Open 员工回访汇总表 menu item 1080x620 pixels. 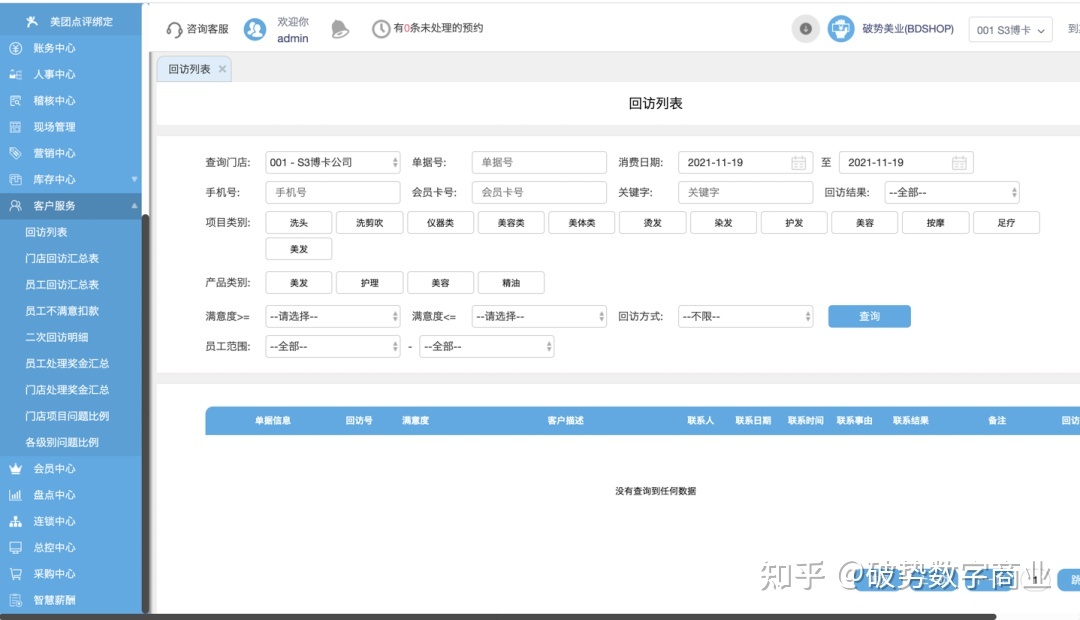[x=62, y=285]
